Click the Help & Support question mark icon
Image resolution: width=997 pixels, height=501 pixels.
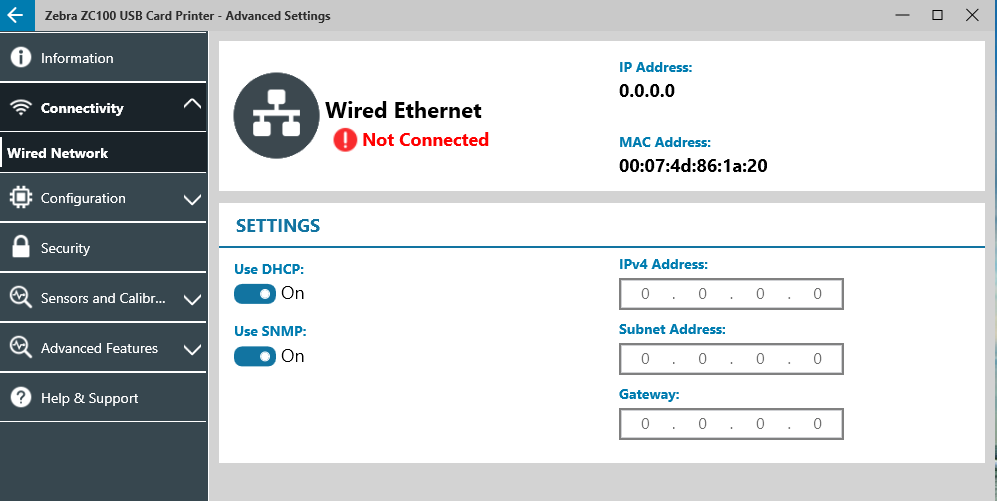pos(21,397)
